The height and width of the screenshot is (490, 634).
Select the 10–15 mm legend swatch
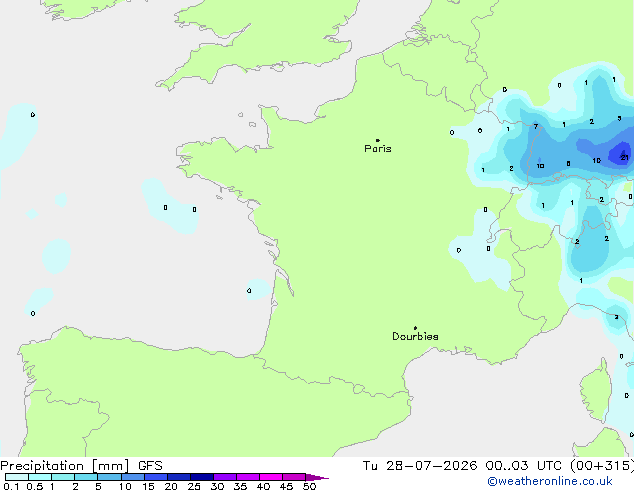(132, 477)
